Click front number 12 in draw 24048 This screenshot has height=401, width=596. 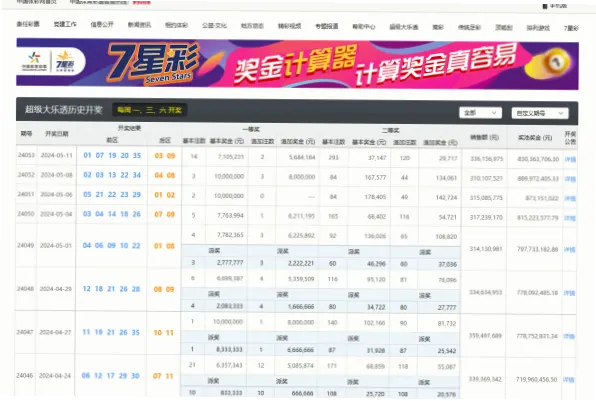[x=86, y=289]
